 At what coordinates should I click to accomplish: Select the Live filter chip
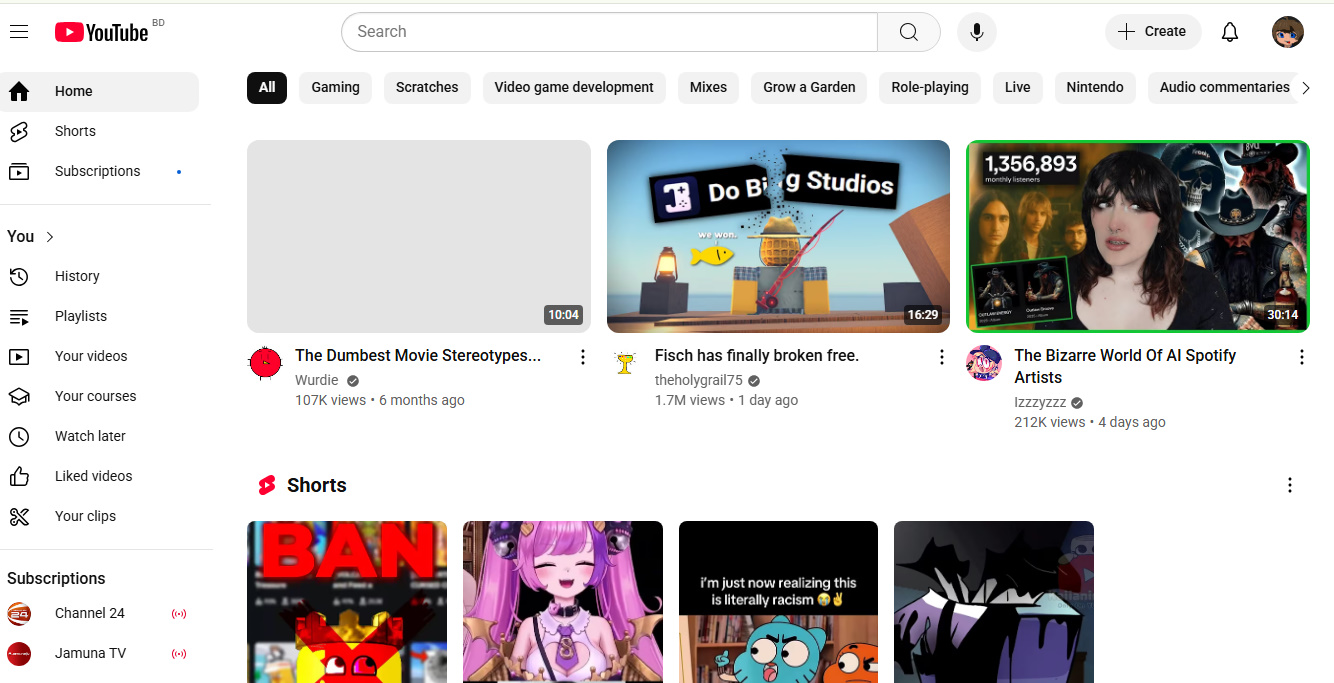click(x=1017, y=88)
